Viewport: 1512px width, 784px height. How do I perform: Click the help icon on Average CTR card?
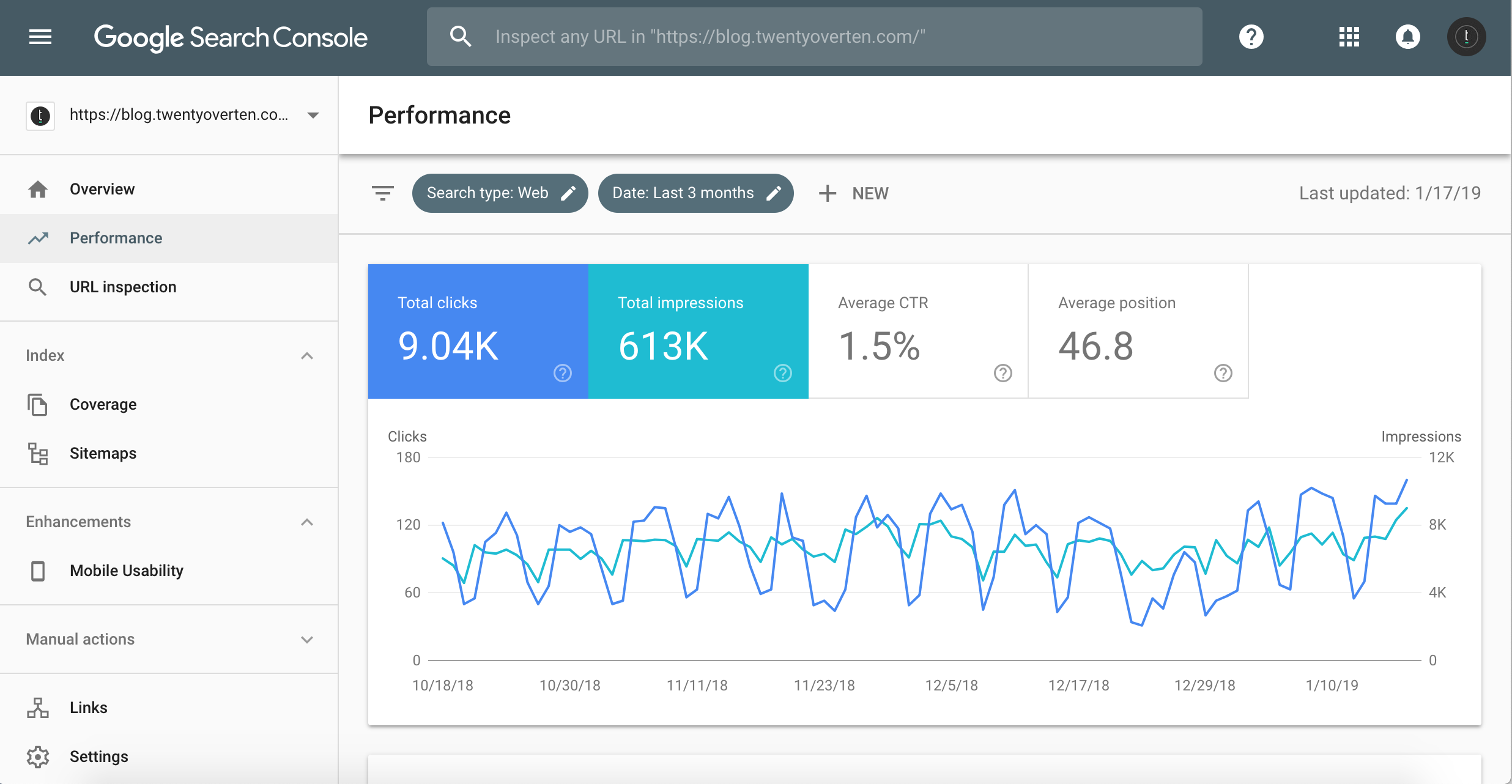coord(1002,373)
